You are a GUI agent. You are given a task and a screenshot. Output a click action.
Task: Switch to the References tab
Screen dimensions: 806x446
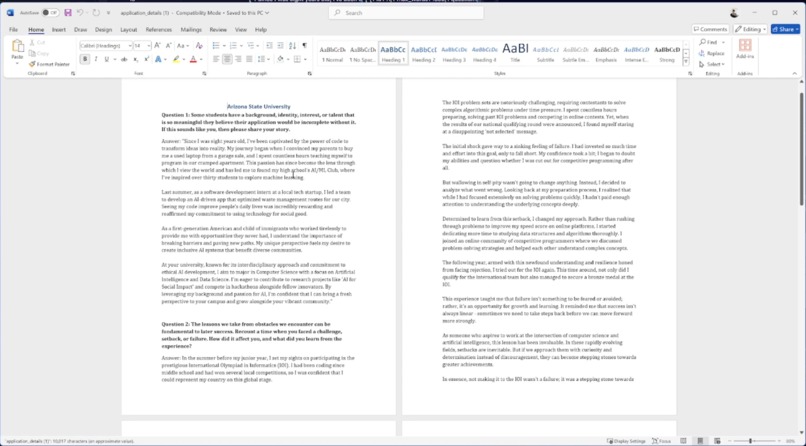159,30
